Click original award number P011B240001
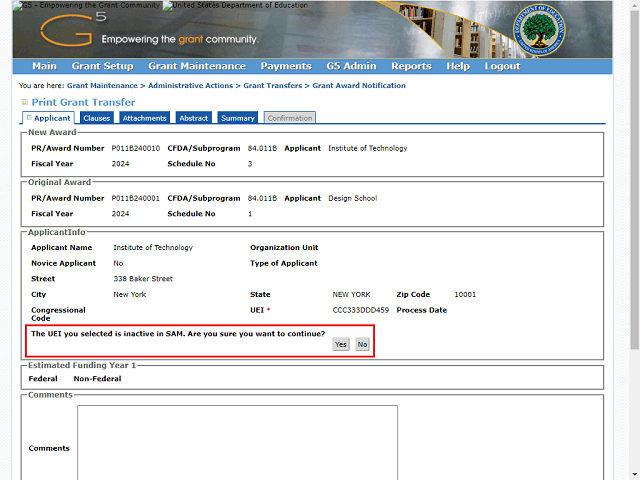640x480 pixels. (x=136, y=198)
